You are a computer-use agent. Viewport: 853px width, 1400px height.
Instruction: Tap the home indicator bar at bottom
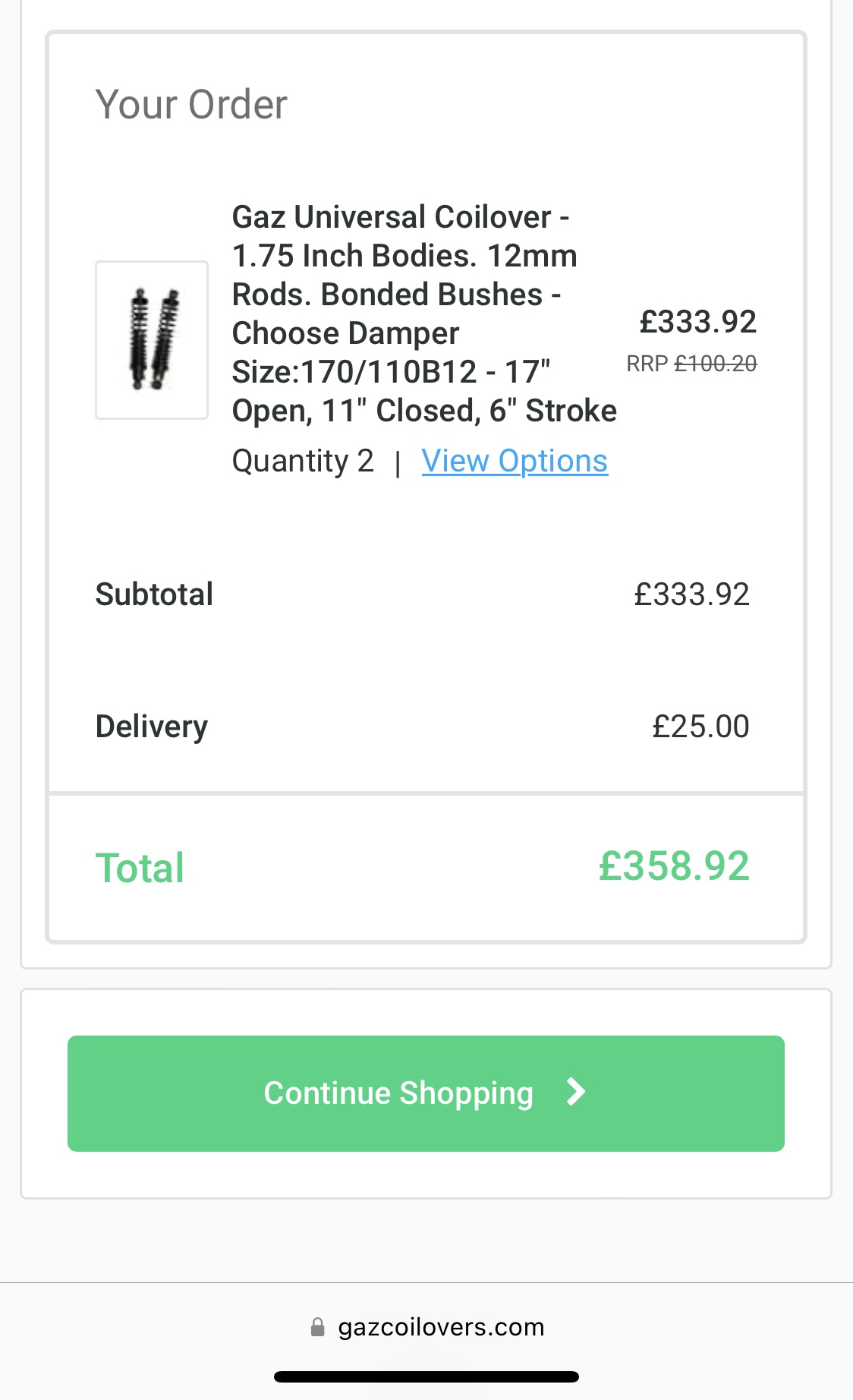[x=426, y=1376]
